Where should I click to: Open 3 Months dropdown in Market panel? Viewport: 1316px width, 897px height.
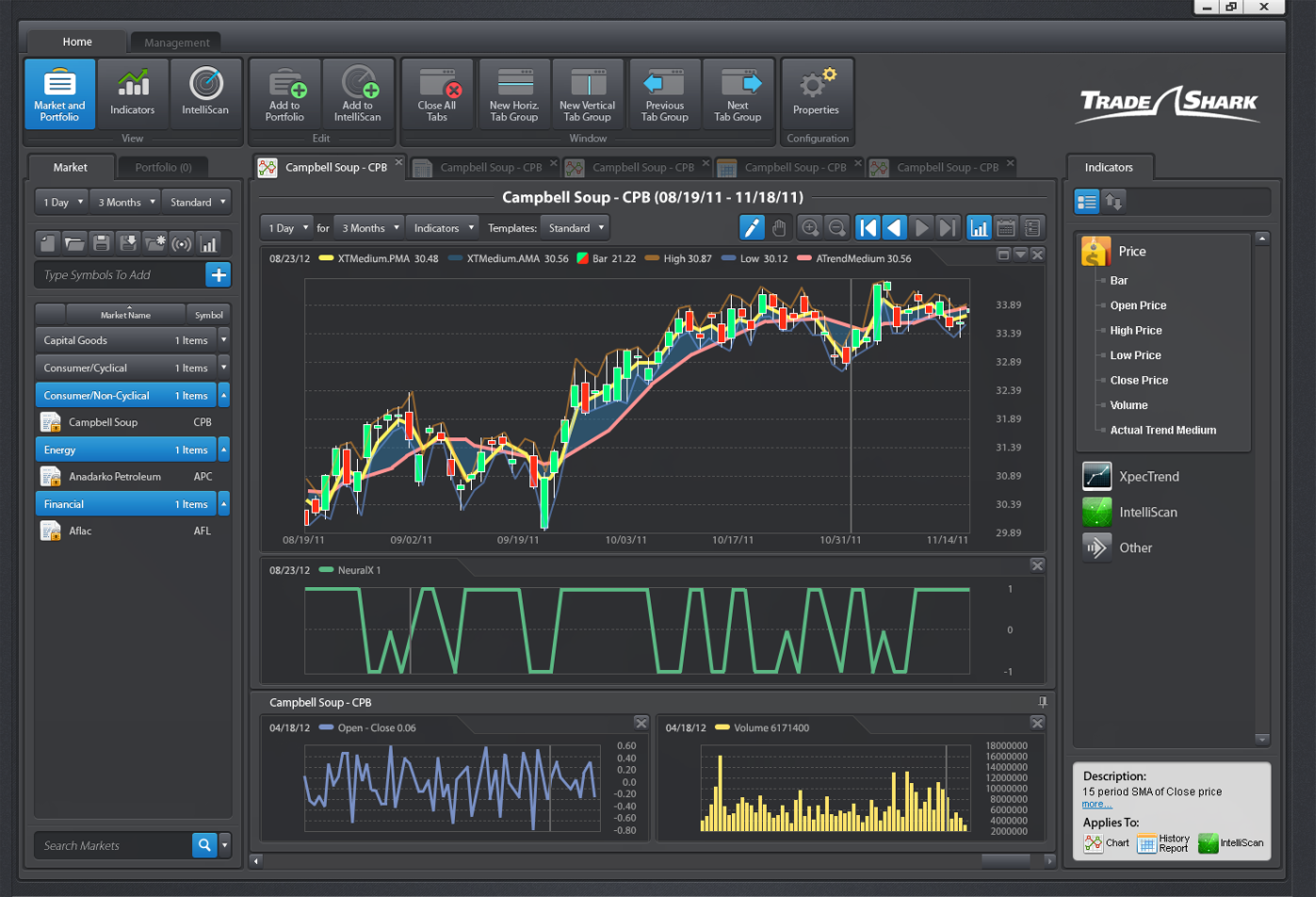tap(125, 202)
